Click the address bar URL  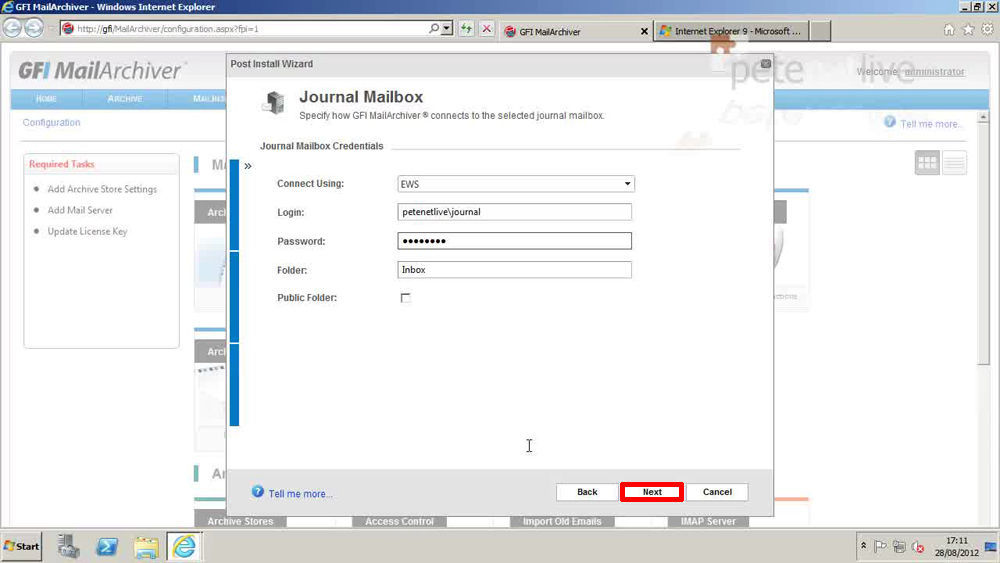168,29
